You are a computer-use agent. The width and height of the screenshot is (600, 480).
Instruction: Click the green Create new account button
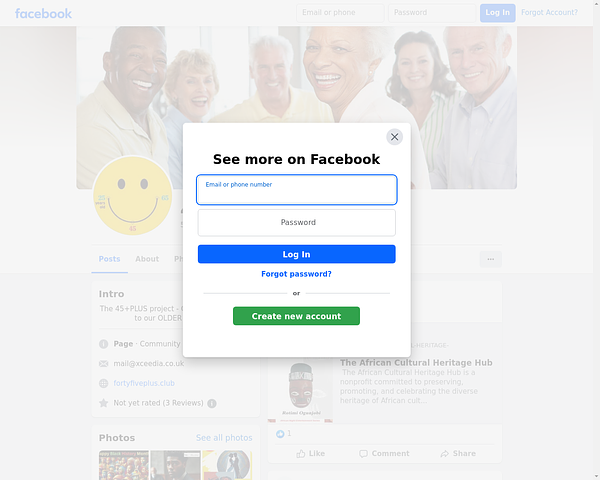(x=296, y=316)
